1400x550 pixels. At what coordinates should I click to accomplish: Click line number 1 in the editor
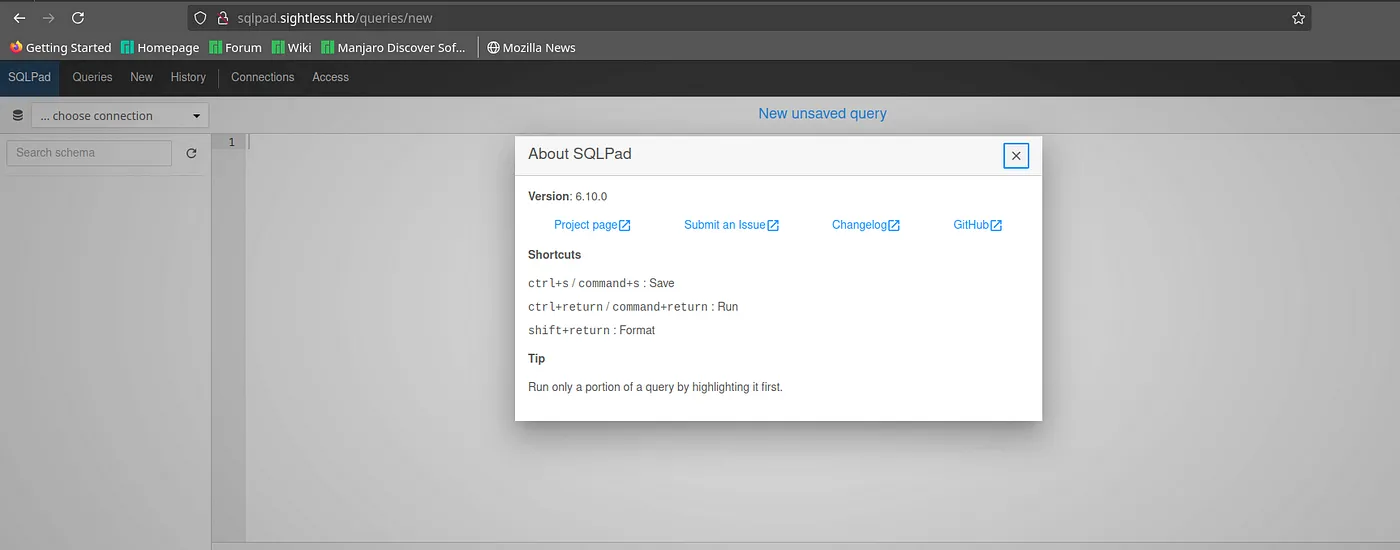[231, 143]
